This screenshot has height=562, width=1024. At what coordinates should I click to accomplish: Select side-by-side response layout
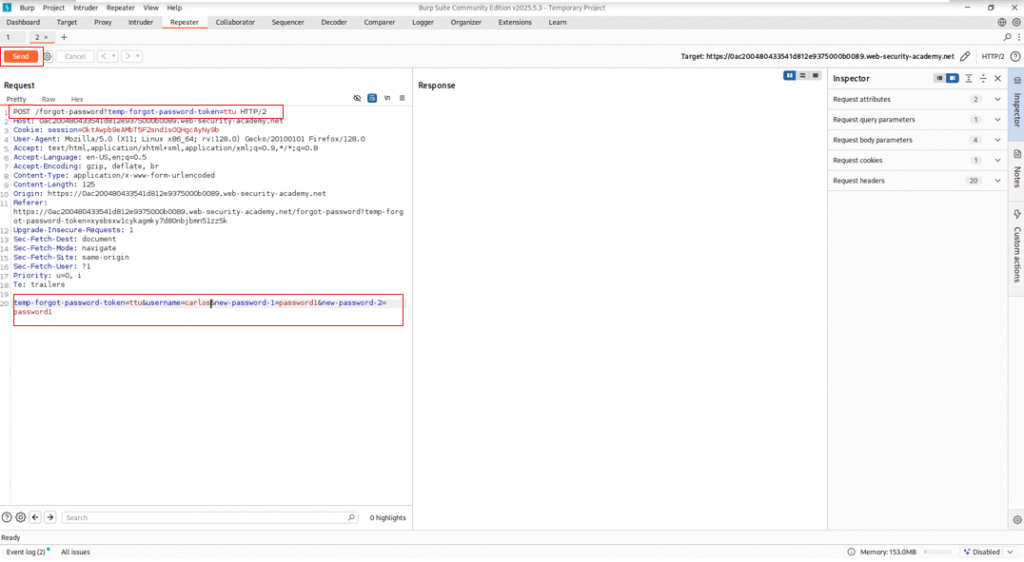point(790,76)
